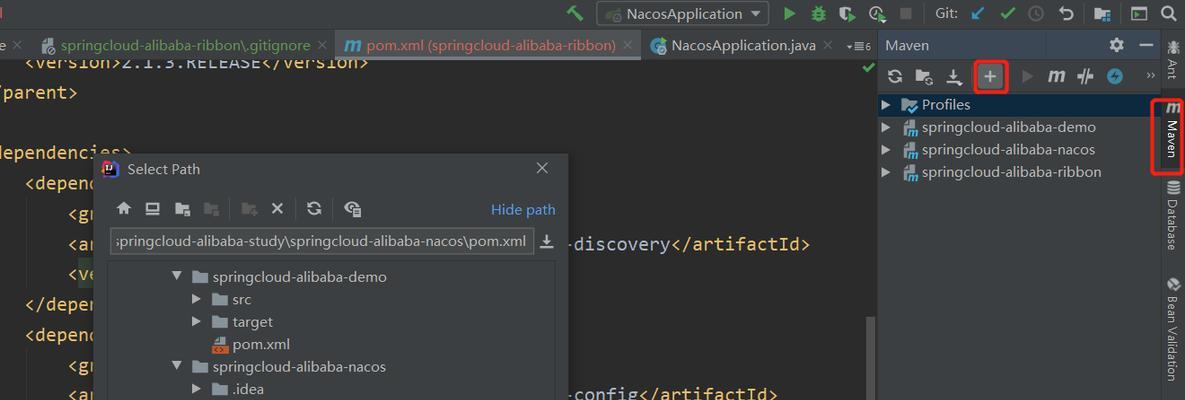Image resolution: width=1185 pixels, height=400 pixels.
Task: Close the Select Path dialog
Action: (542, 169)
